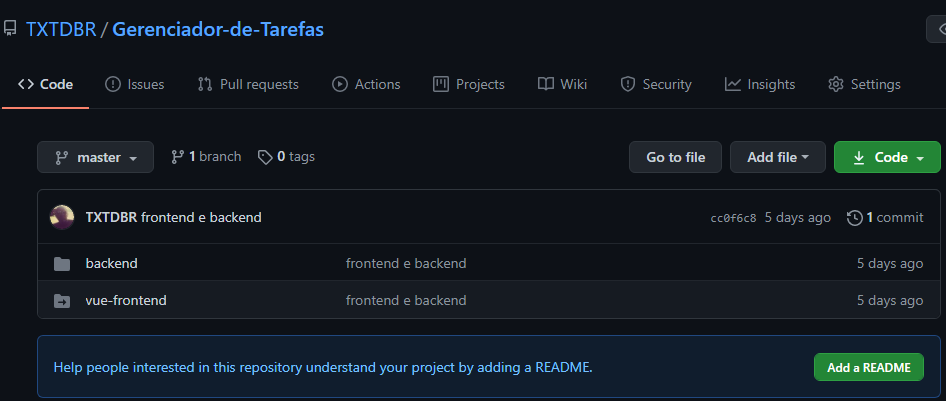Click the Add a README button

[869, 367]
